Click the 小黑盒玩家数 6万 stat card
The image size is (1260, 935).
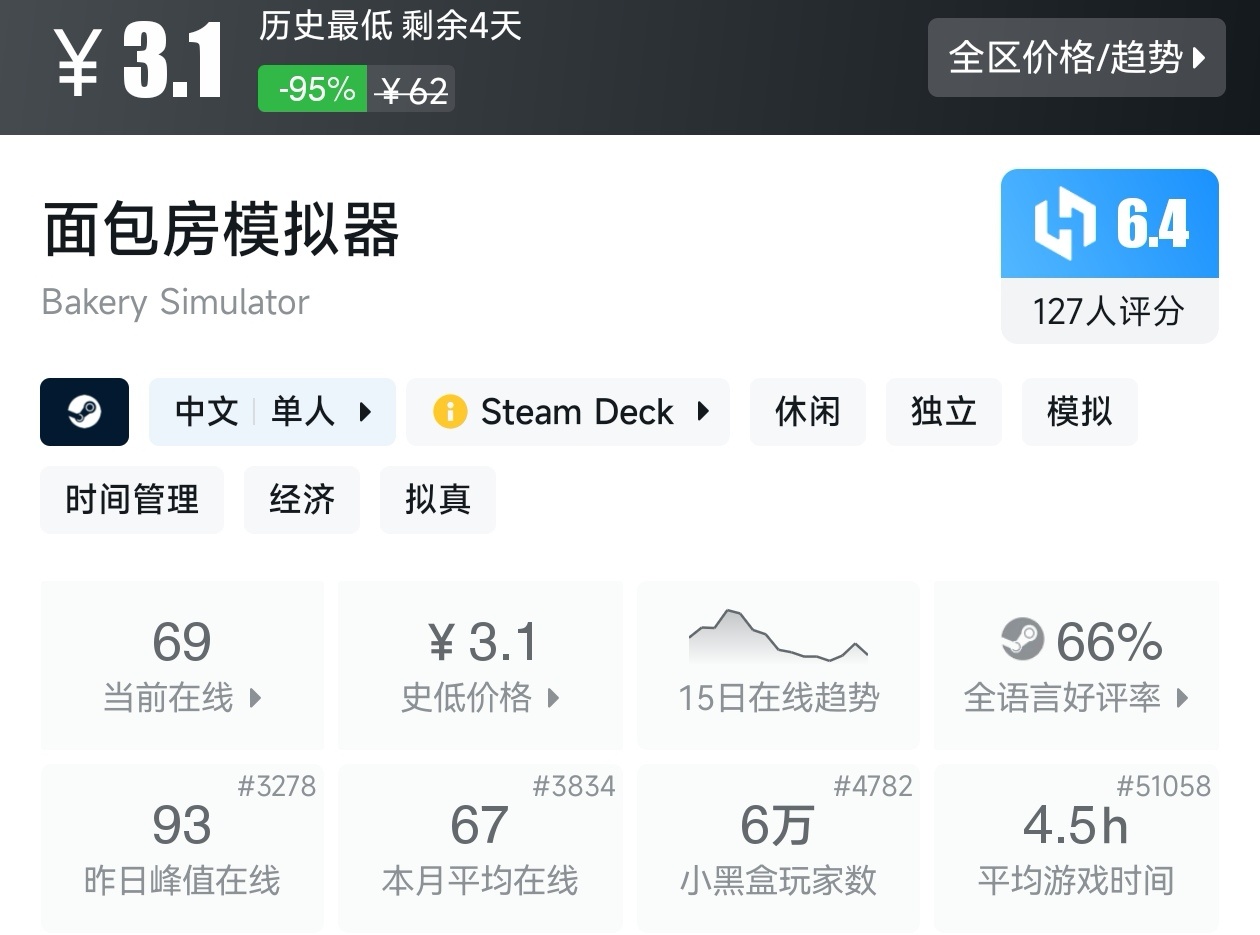778,848
